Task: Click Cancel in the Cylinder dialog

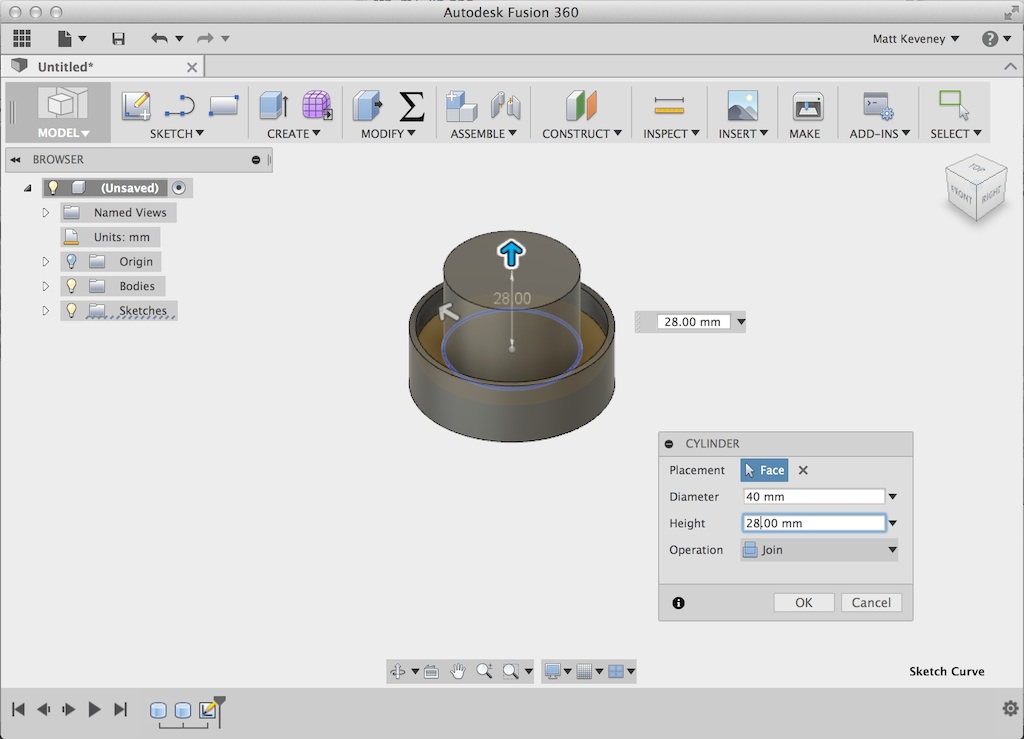Action: (871, 602)
